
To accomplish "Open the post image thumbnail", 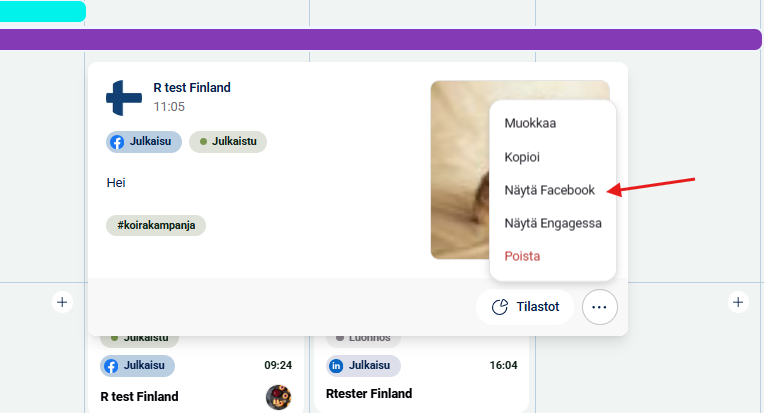I will (x=460, y=170).
